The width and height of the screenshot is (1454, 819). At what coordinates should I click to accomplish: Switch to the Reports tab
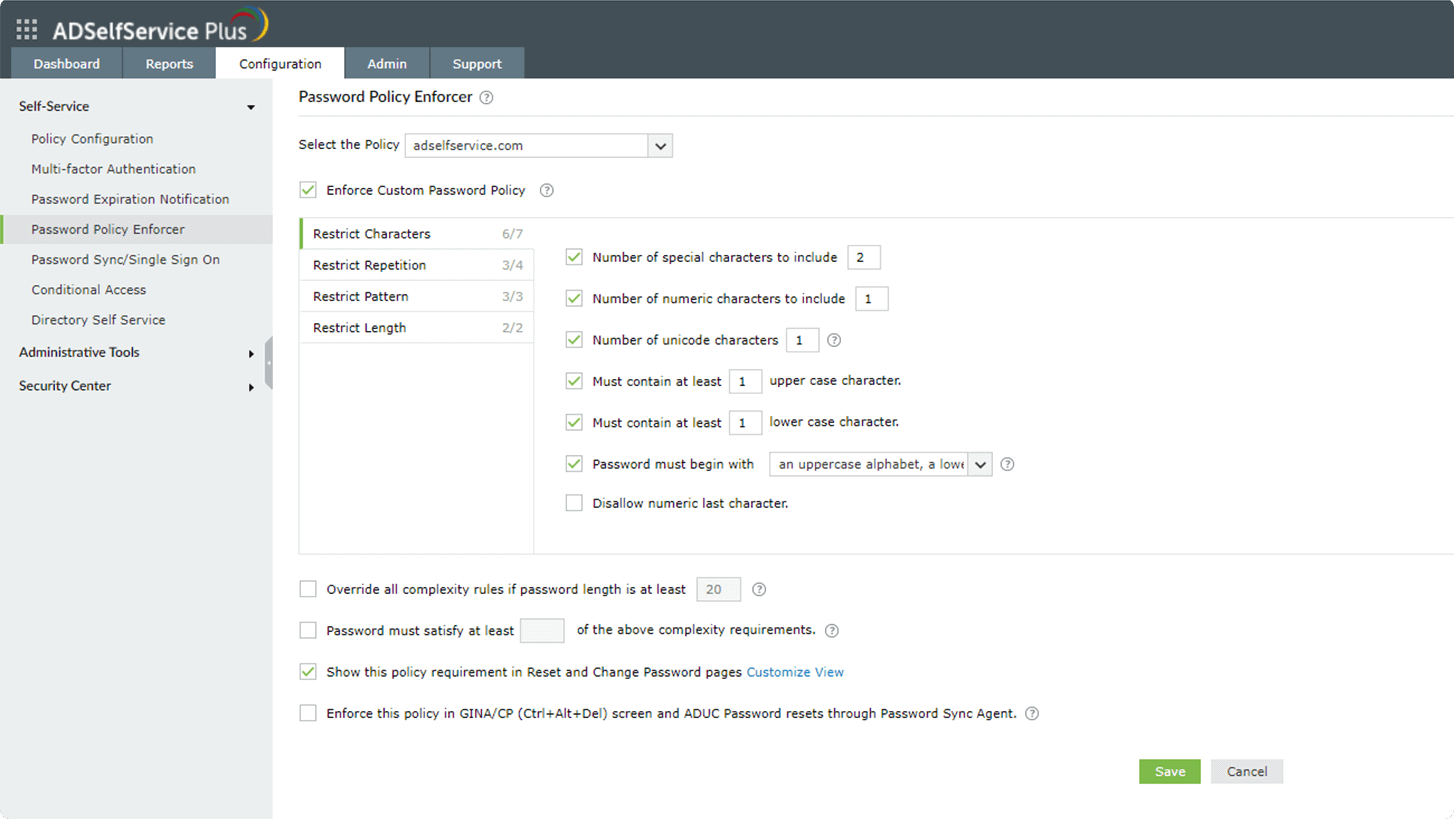[169, 64]
